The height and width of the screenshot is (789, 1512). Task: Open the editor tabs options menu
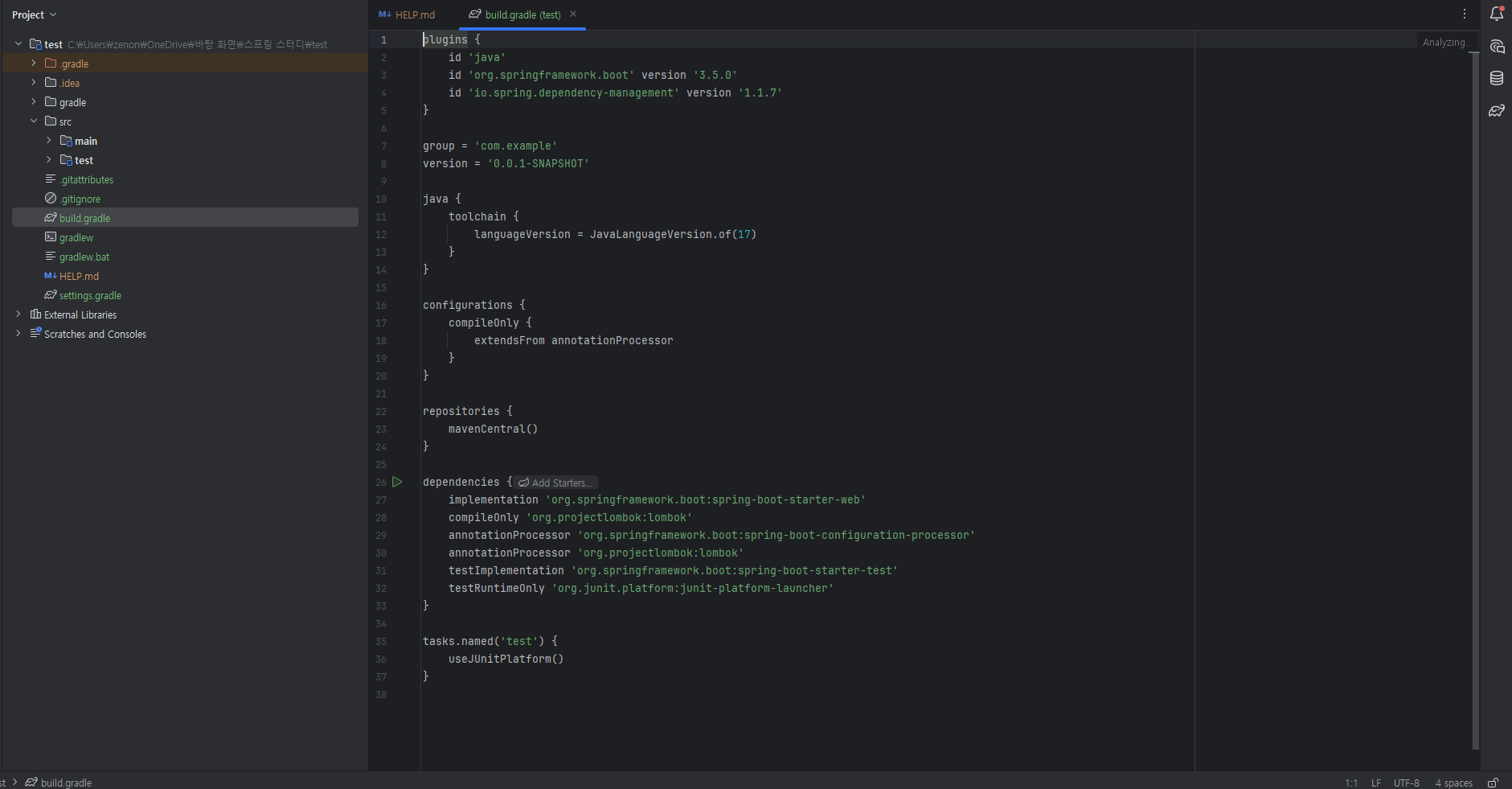pyautogui.click(x=1465, y=14)
